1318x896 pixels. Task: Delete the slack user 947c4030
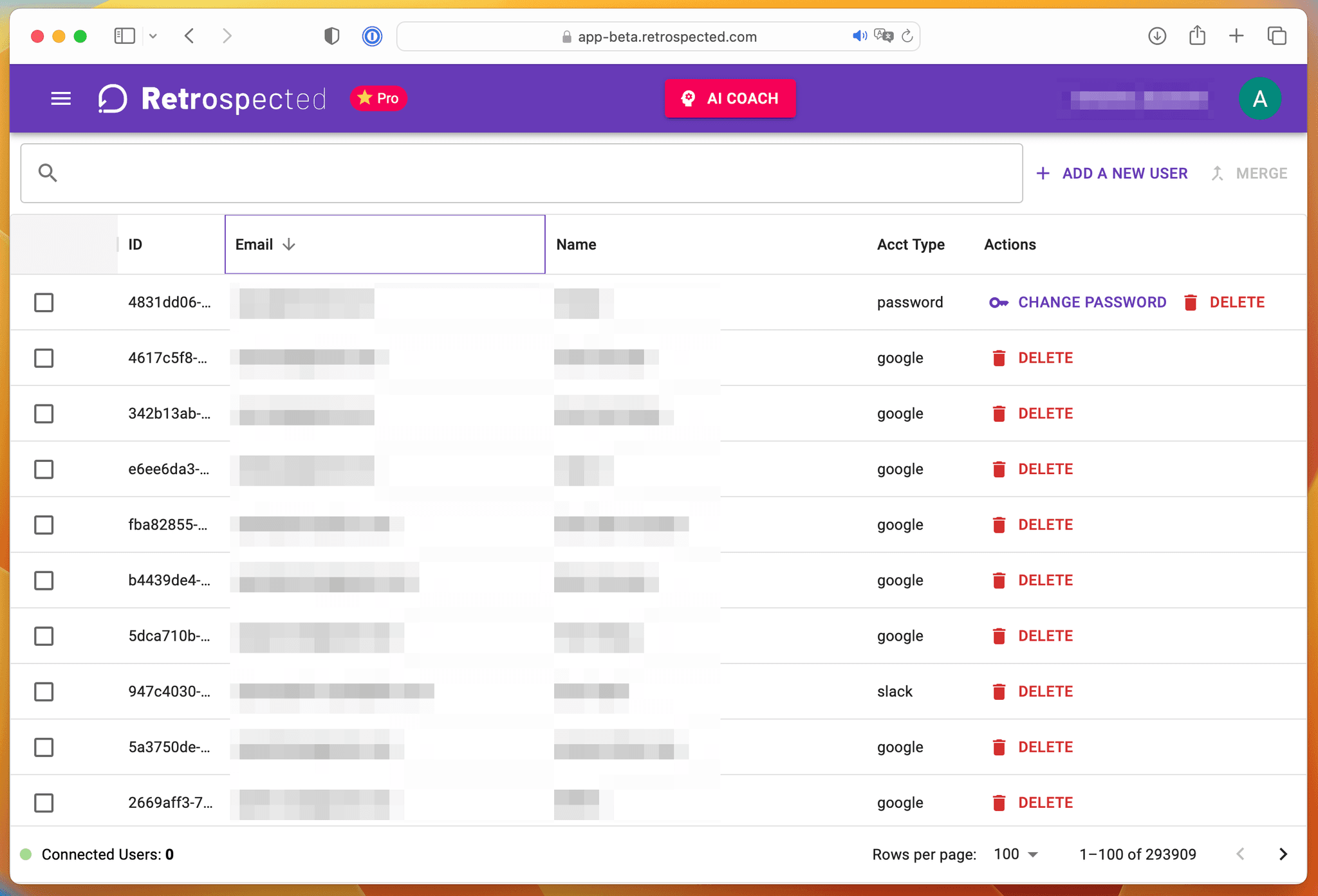1032,691
